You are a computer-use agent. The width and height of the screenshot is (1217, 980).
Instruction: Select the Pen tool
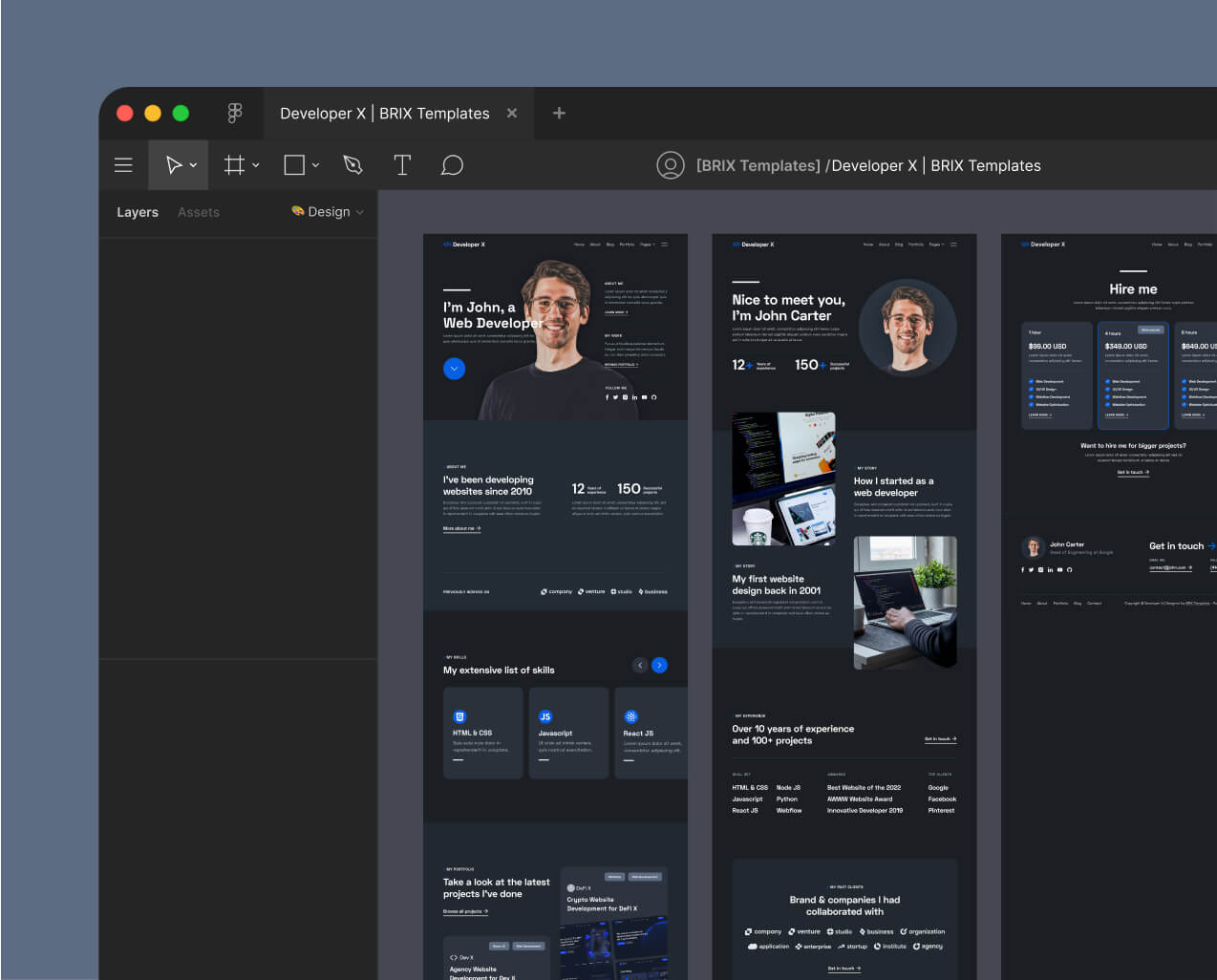click(x=352, y=164)
